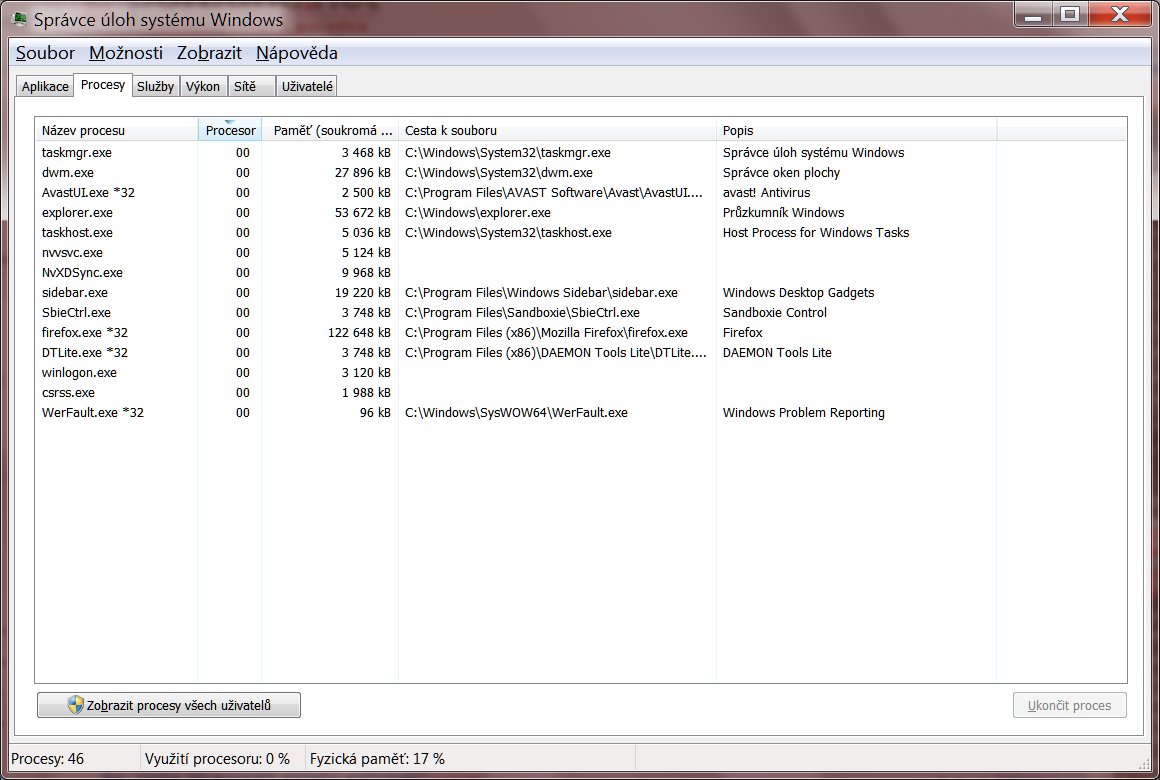
Task: Sort by Popis column header
Action: tap(857, 130)
